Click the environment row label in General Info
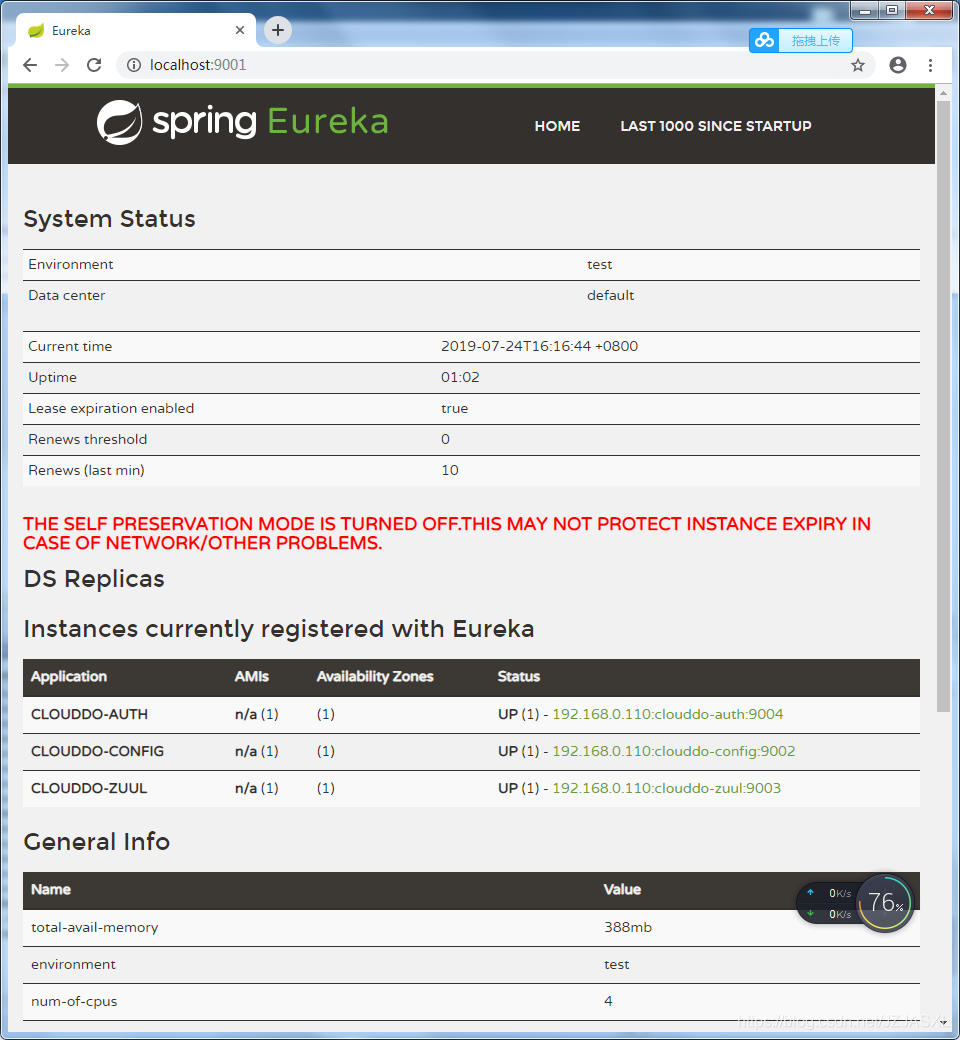The height and width of the screenshot is (1040, 960). point(73,964)
